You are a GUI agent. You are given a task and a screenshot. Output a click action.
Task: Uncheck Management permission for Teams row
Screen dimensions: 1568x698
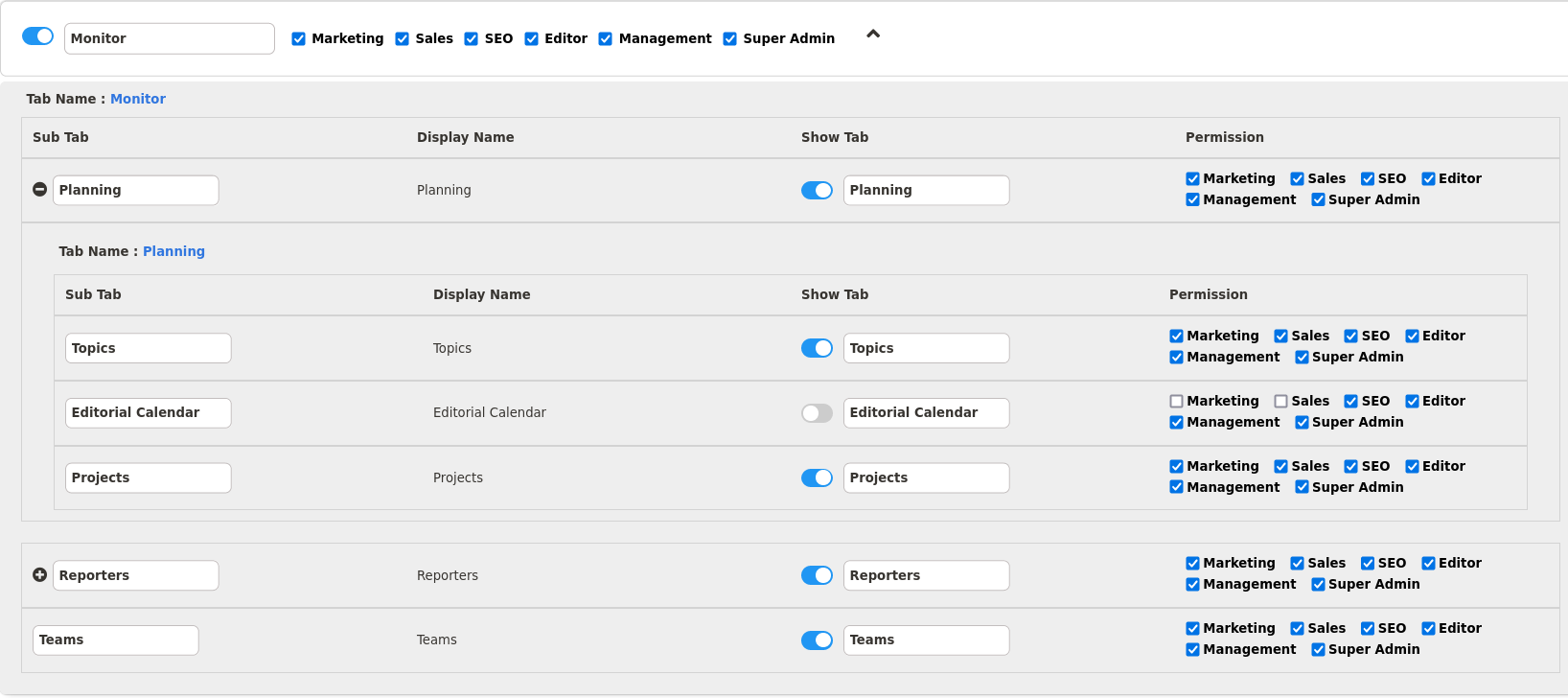pyautogui.click(x=1192, y=650)
